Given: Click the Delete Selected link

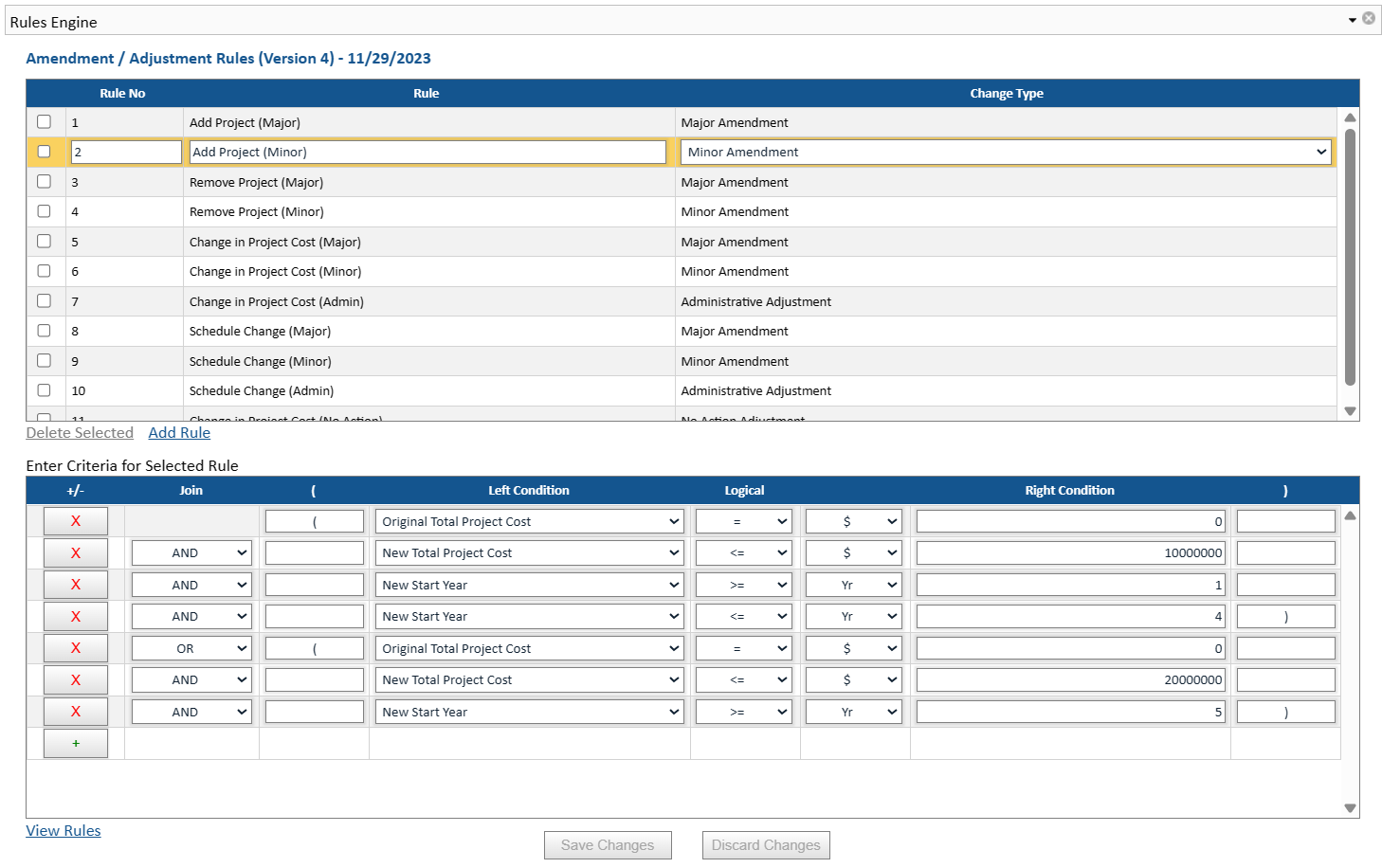Looking at the screenshot, I should click(80, 433).
